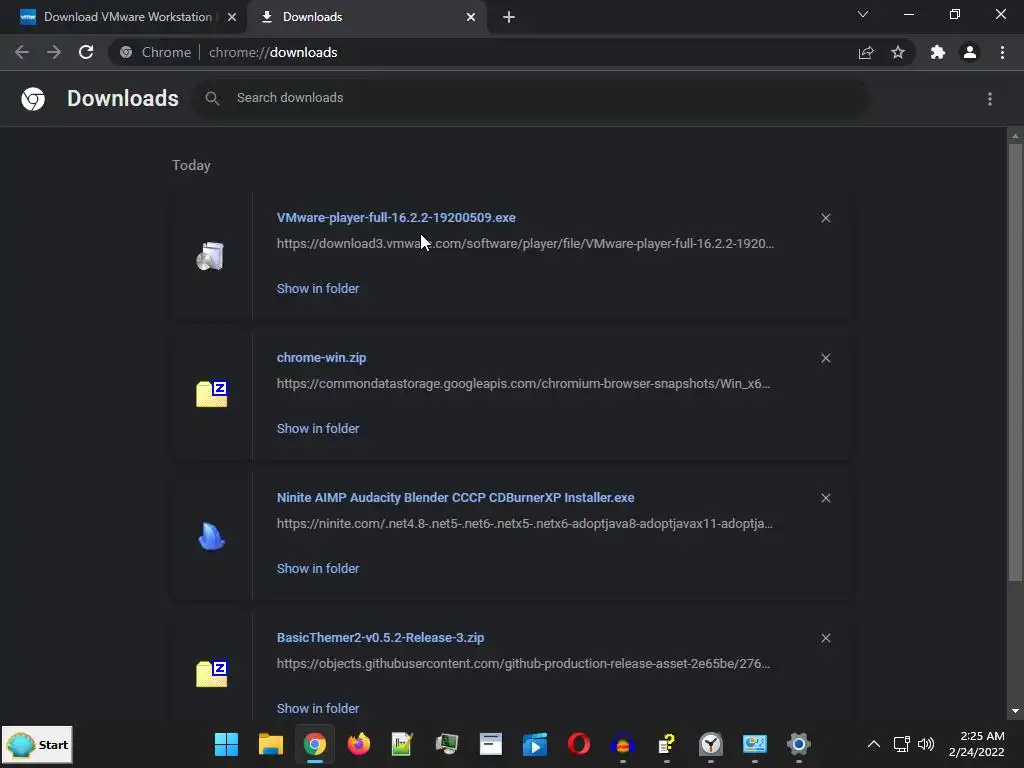The image size is (1024, 768).
Task: Show VMware-player file in folder
Action: click(317, 288)
